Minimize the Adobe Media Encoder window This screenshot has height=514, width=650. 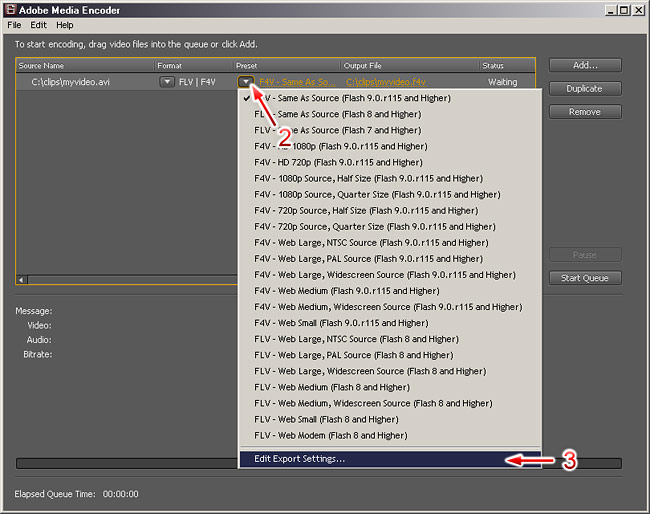tap(611, 10)
